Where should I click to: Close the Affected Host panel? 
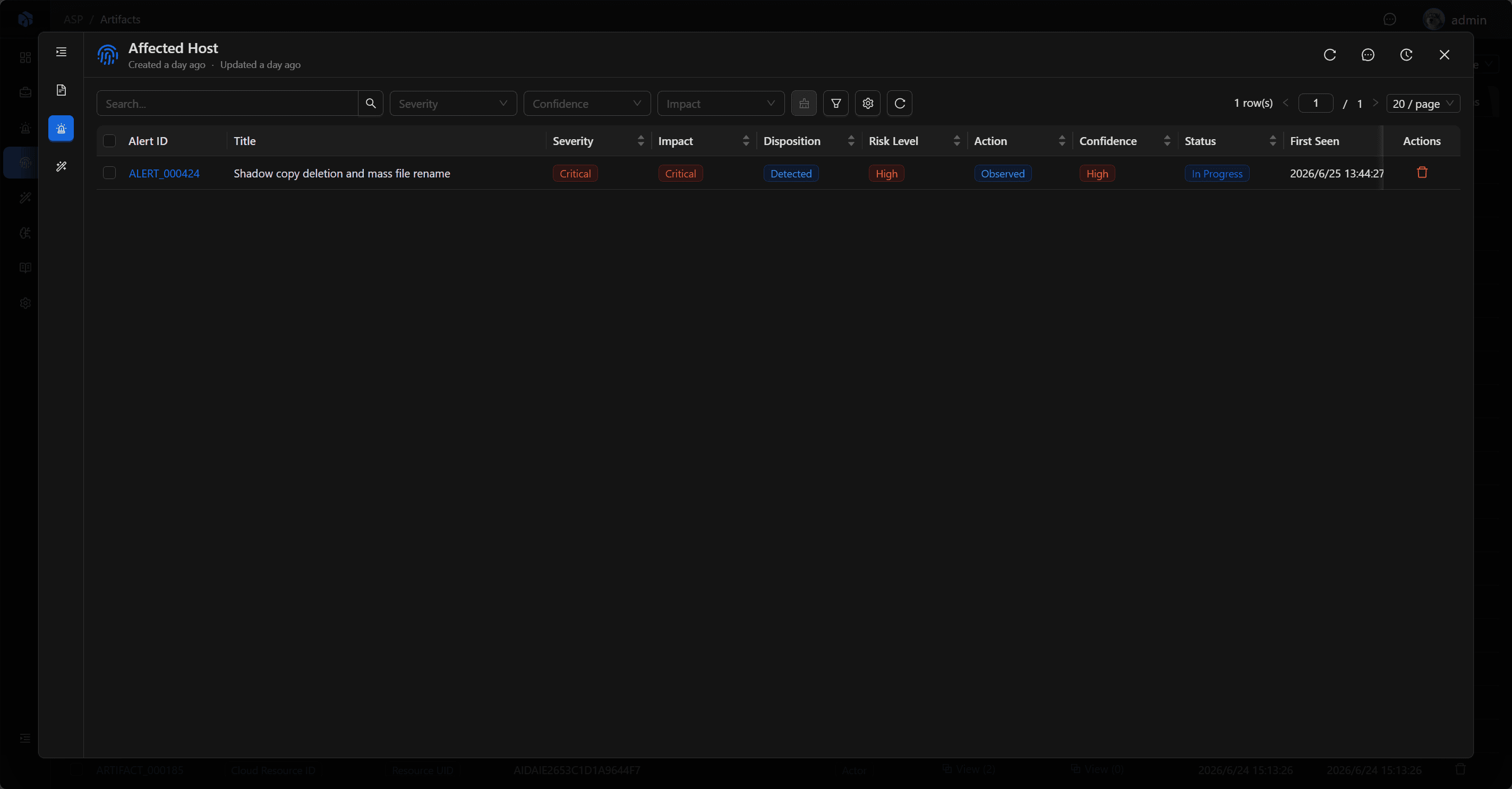pos(1445,55)
